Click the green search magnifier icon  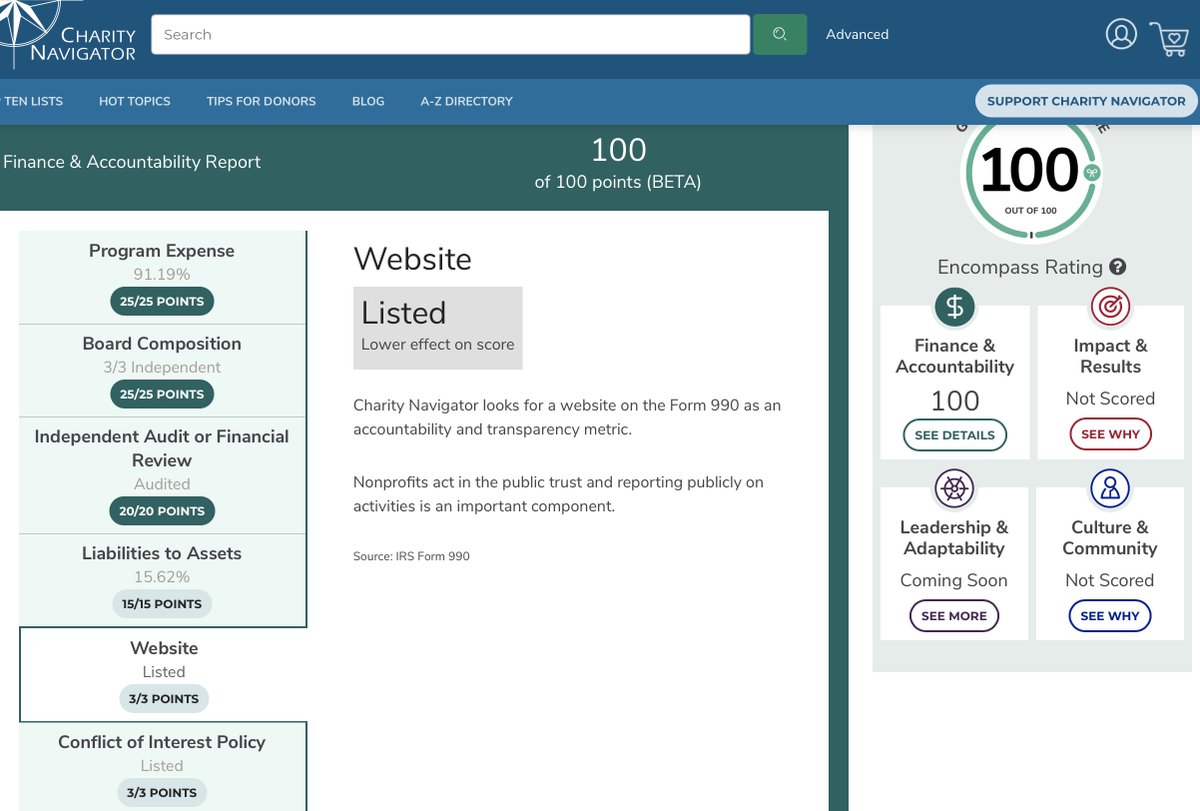(x=779, y=34)
